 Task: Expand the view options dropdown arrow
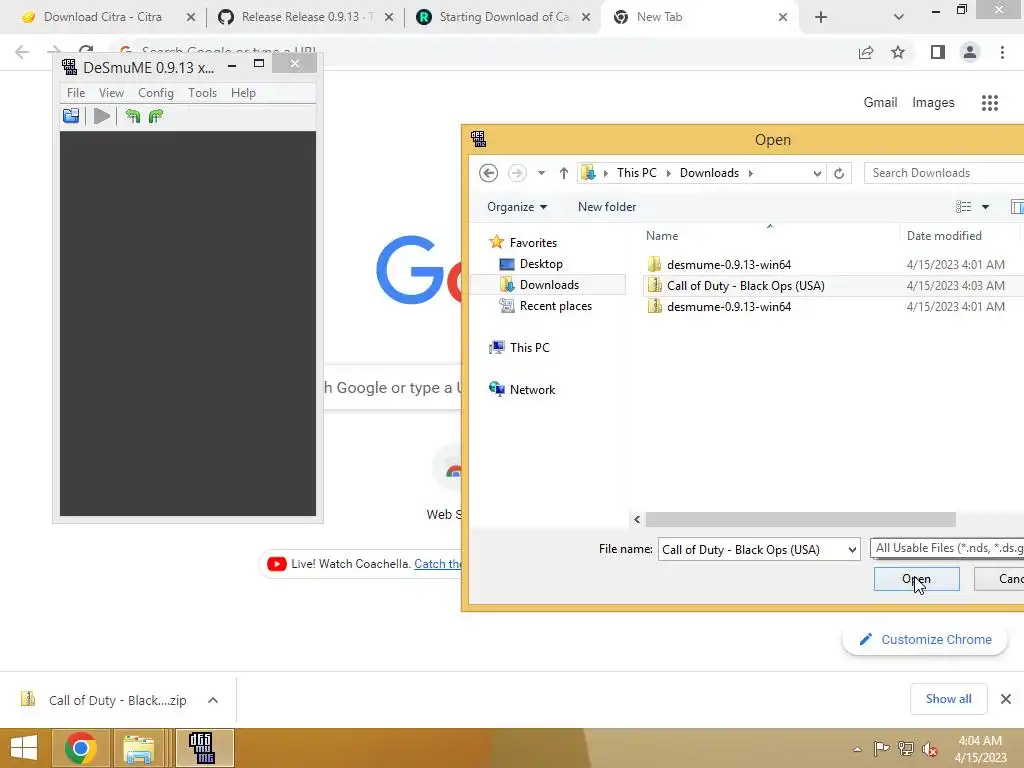985,207
